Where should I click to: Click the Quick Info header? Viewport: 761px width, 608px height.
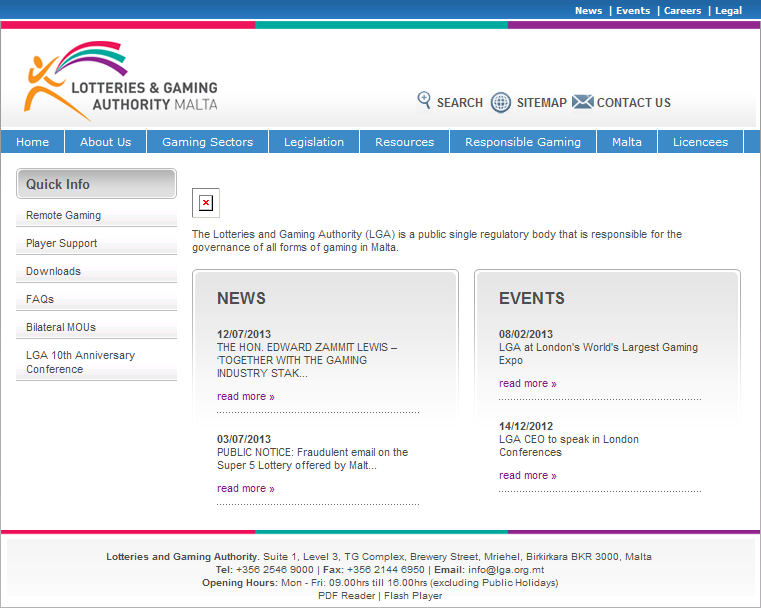[96, 184]
